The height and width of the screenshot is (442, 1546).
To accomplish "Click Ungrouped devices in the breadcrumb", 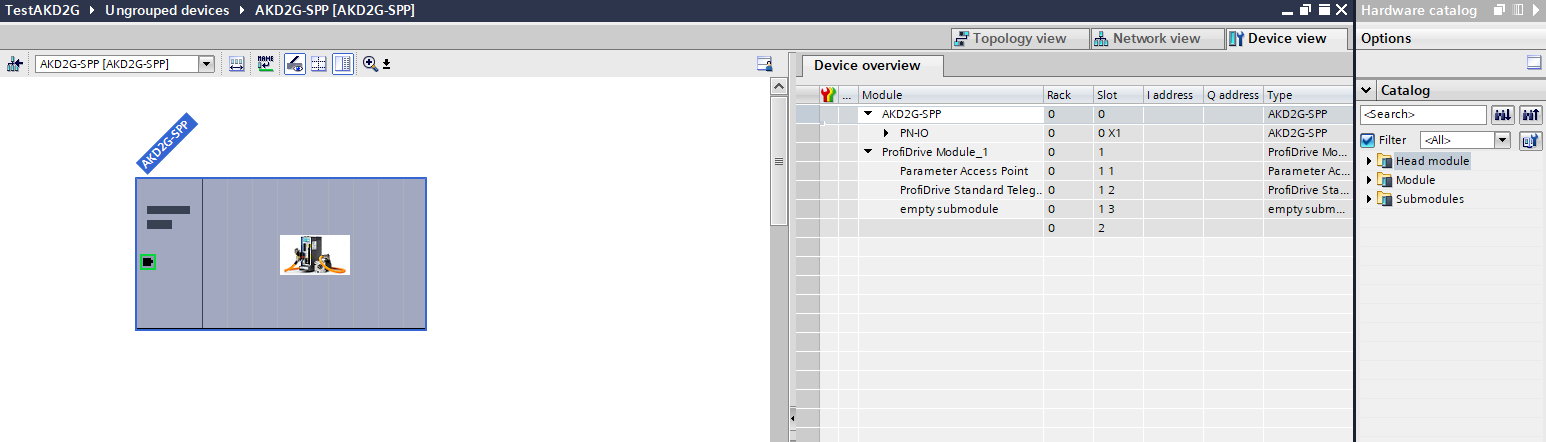I will pyautogui.click(x=166, y=10).
